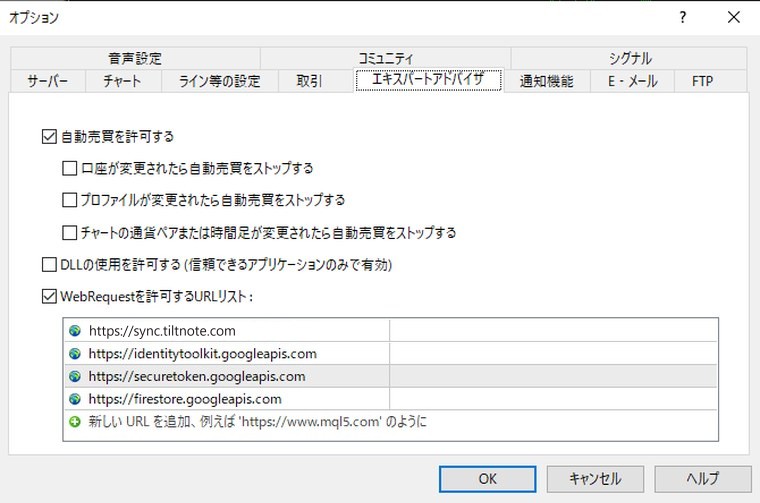
Task: Close the オプション dialog
Action: pyautogui.click(x=734, y=17)
